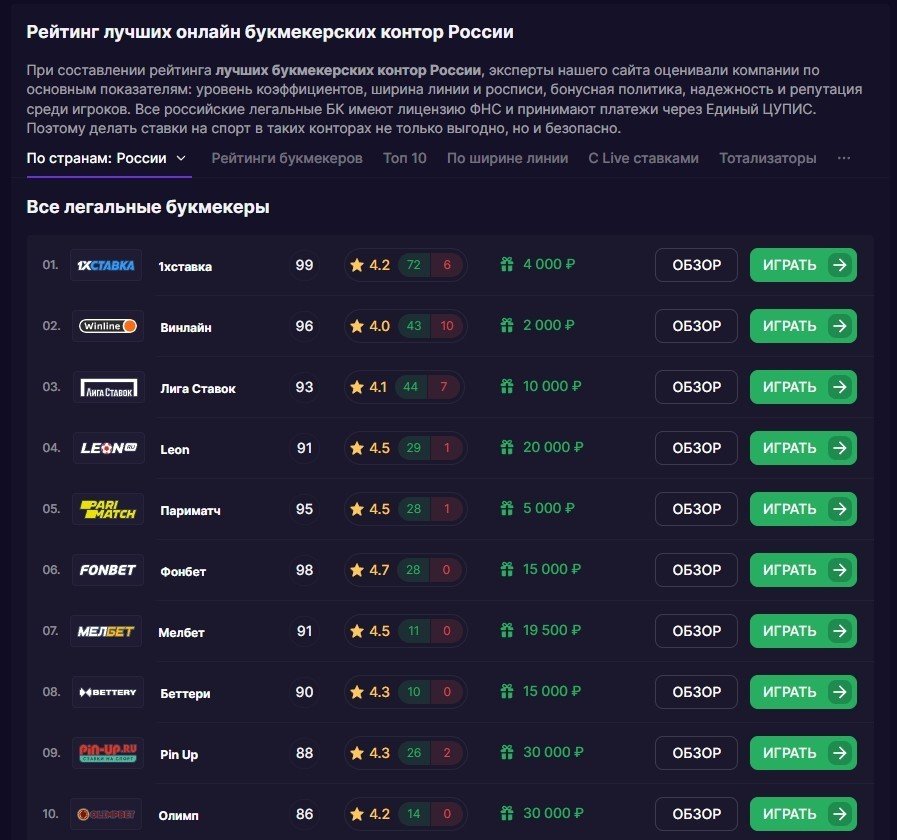This screenshot has height=840, width=897.
Task: Click the 1xставка logo
Action: click(x=106, y=265)
